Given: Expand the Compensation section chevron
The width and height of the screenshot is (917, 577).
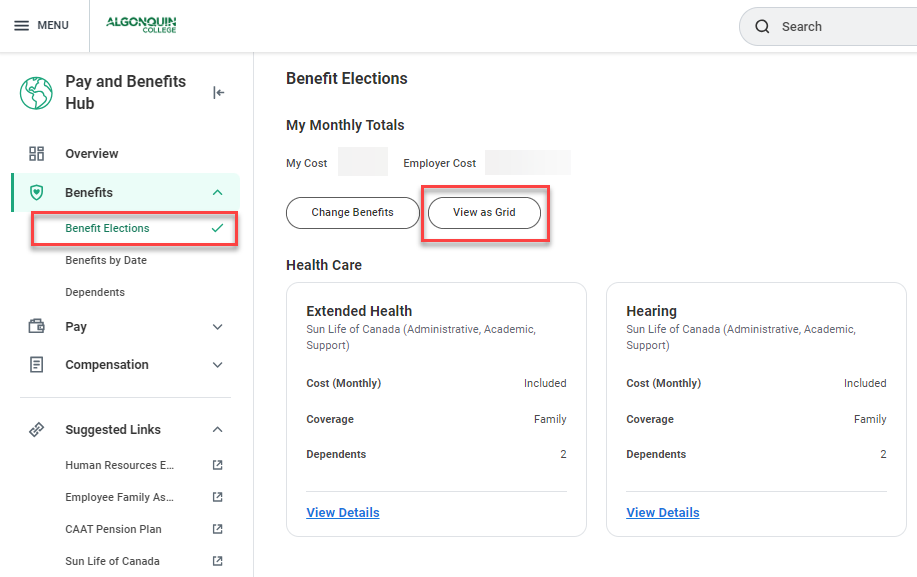Looking at the screenshot, I should point(218,365).
